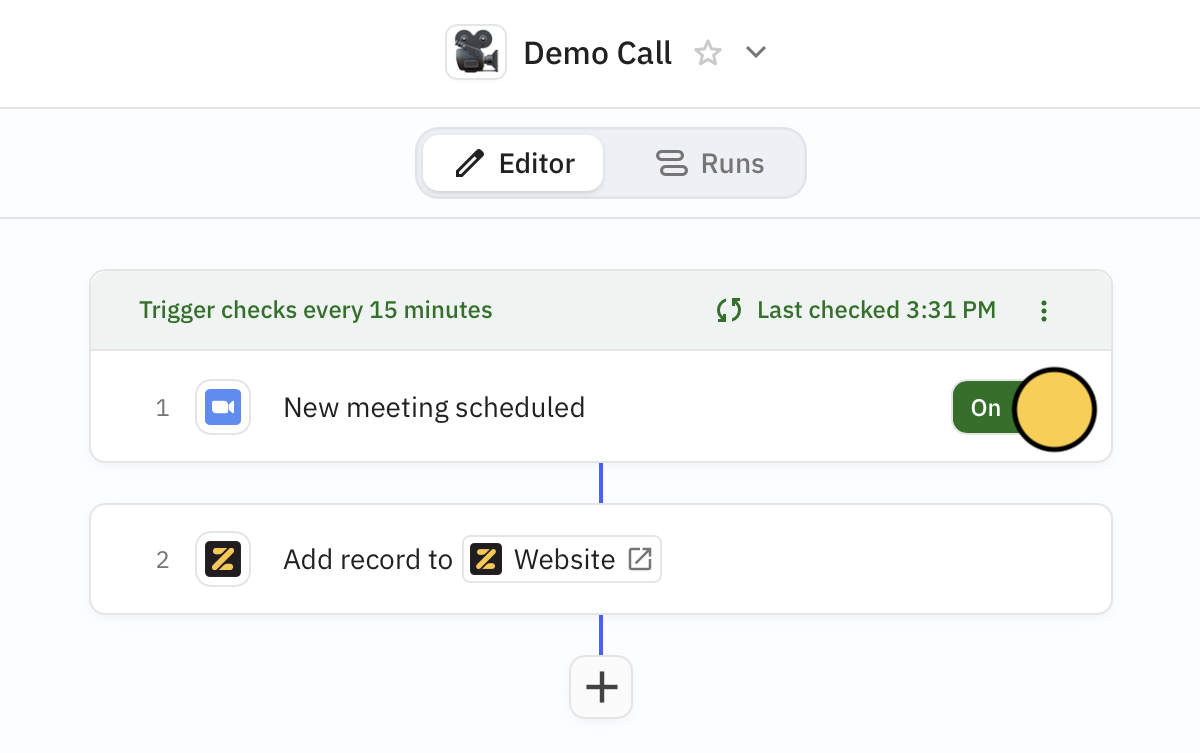Open the trigger three-dot options menu
The image size is (1200, 753).
tap(1044, 311)
